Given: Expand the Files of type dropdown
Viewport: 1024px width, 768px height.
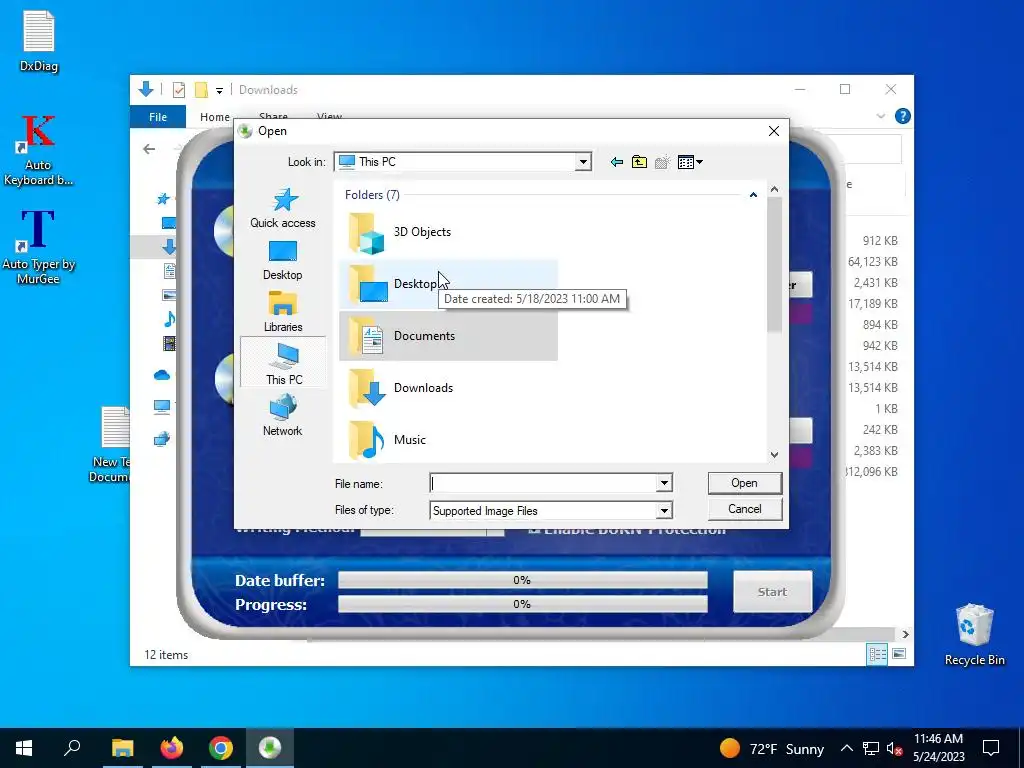Looking at the screenshot, I should [x=664, y=511].
